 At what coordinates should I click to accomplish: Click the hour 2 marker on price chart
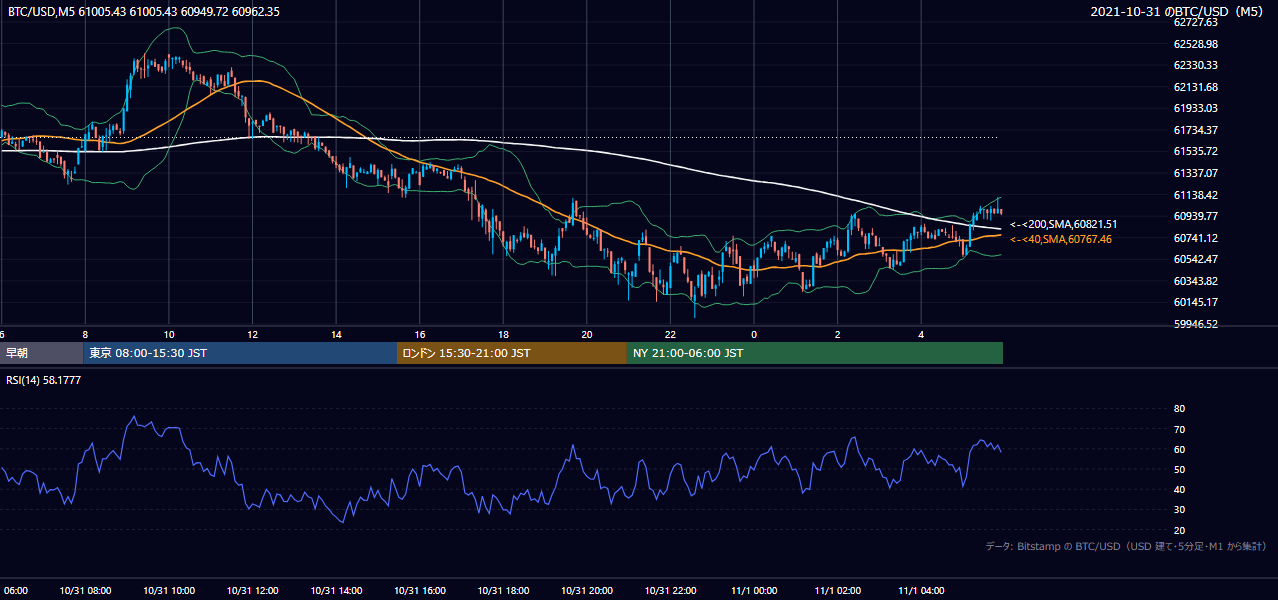tap(837, 334)
